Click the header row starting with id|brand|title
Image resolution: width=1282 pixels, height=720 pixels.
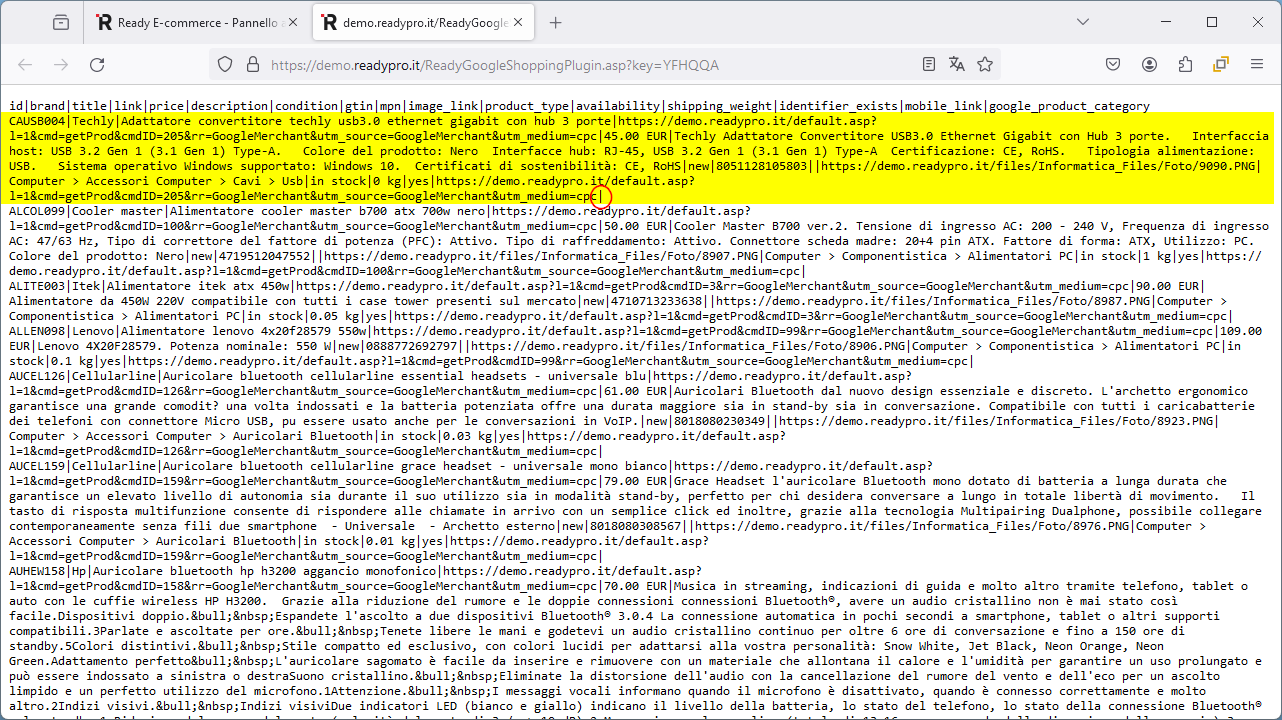(580, 106)
